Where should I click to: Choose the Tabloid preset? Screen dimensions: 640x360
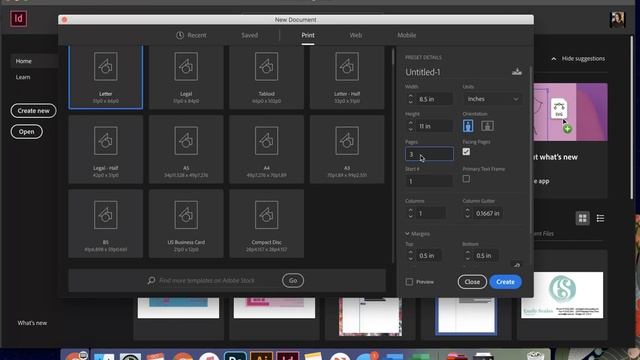point(267,77)
